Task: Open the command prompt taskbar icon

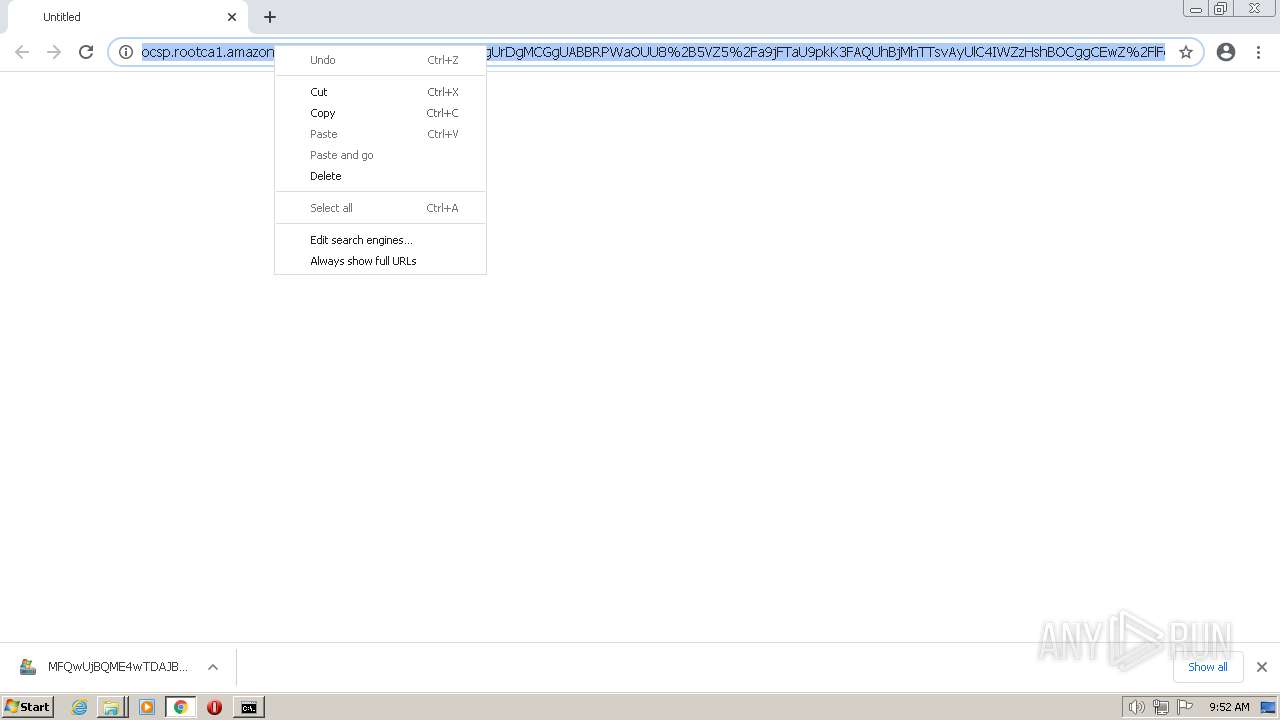Action: coord(248,707)
